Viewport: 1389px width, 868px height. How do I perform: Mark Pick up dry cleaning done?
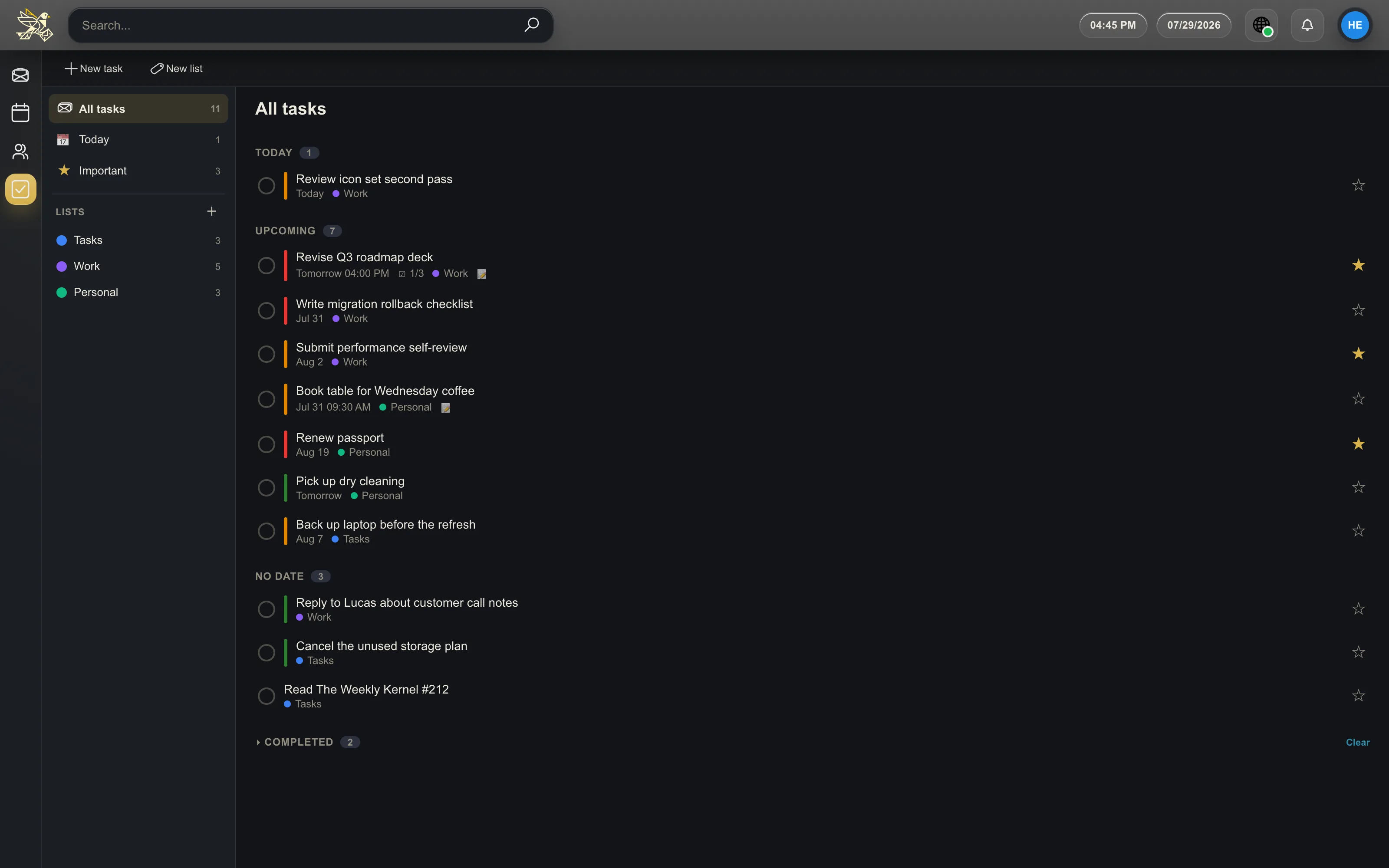[267, 487]
